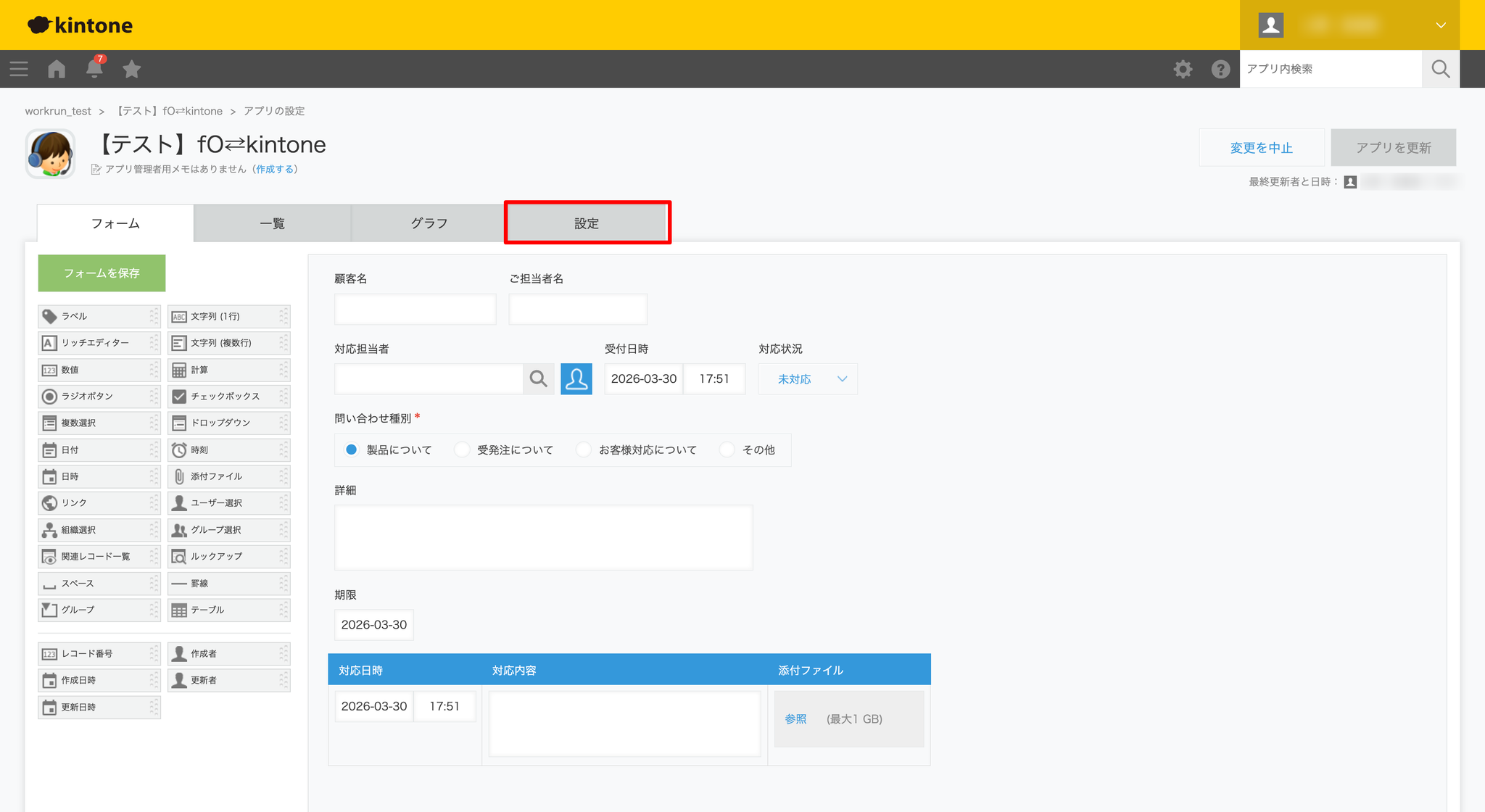The height and width of the screenshot is (812, 1485).
Task: Select the お客様対応について radio option
Action: point(584,450)
